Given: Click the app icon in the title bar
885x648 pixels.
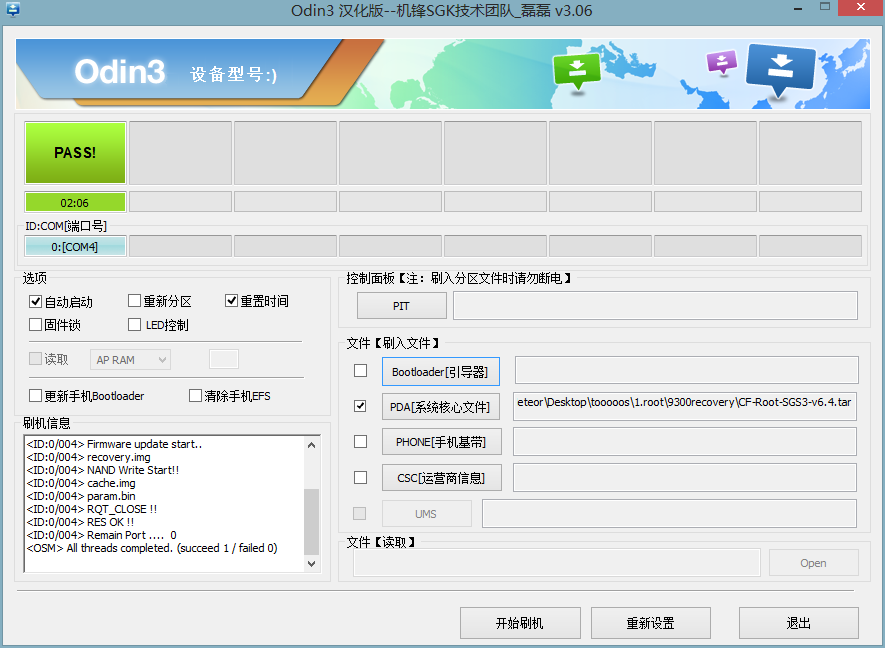Looking at the screenshot, I should pyautogui.click(x=13, y=9).
